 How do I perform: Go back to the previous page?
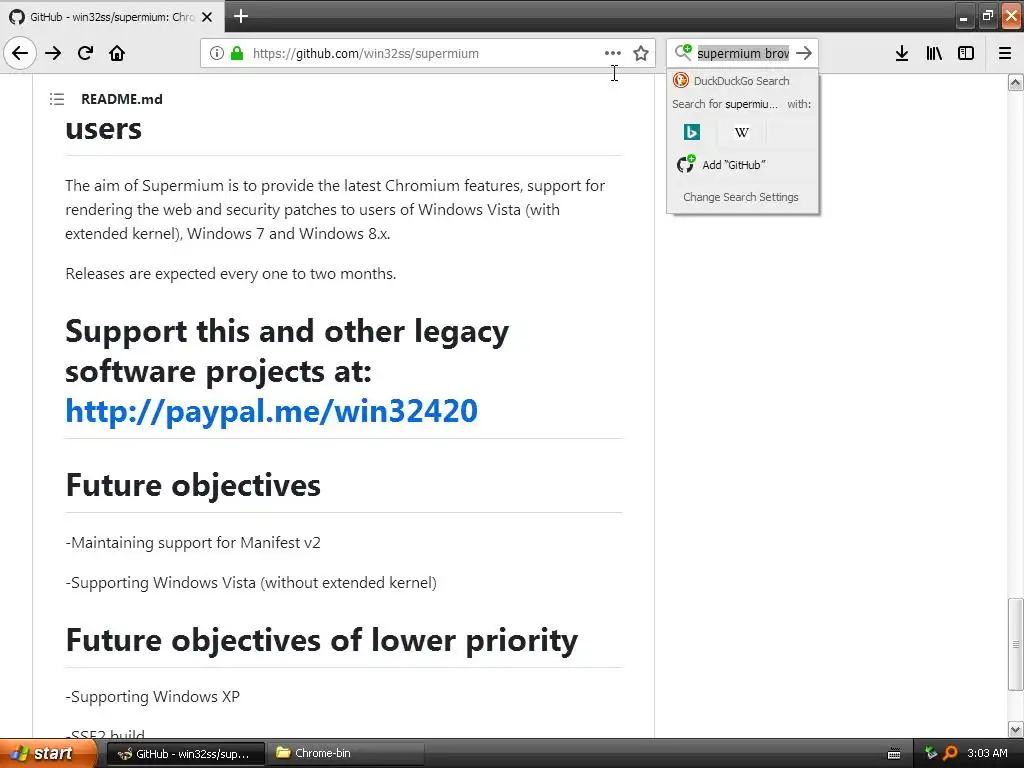click(20, 53)
